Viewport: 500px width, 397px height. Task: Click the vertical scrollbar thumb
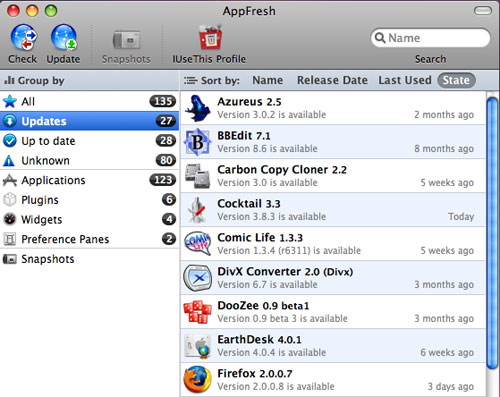coord(492,232)
